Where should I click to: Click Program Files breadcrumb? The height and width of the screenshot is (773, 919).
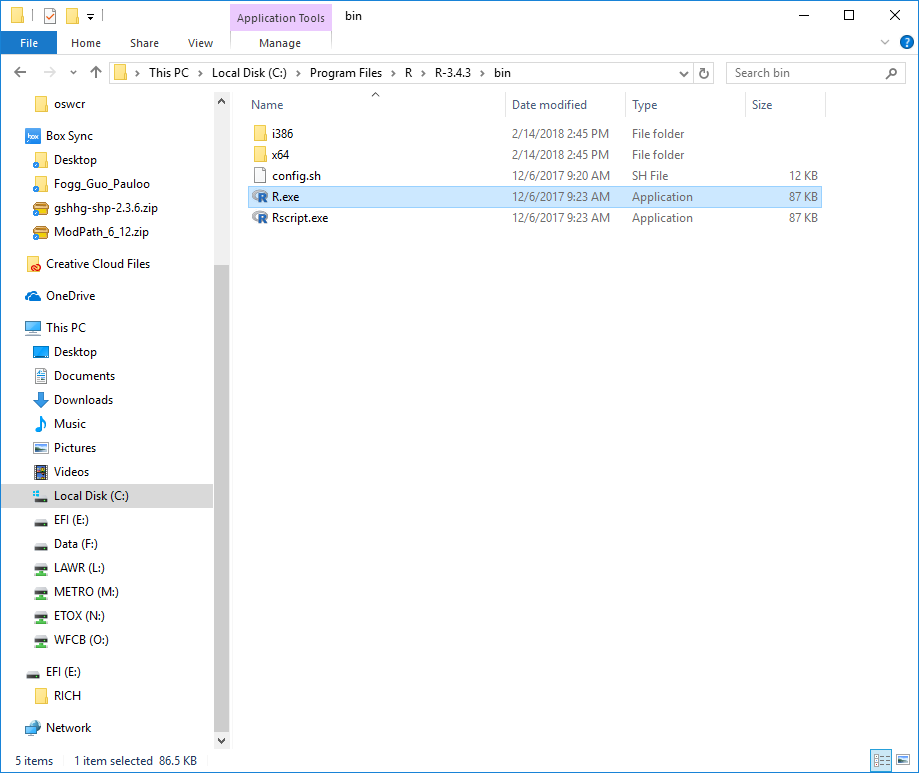pyautogui.click(x=346, y=73)
